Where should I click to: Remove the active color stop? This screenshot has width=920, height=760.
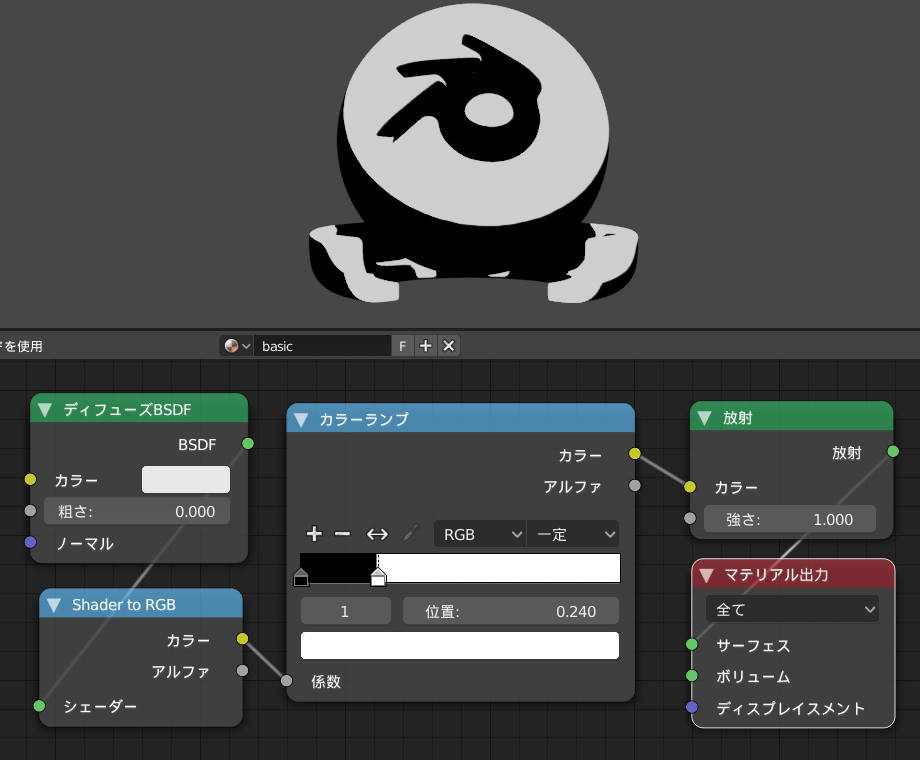pos(343,533)
